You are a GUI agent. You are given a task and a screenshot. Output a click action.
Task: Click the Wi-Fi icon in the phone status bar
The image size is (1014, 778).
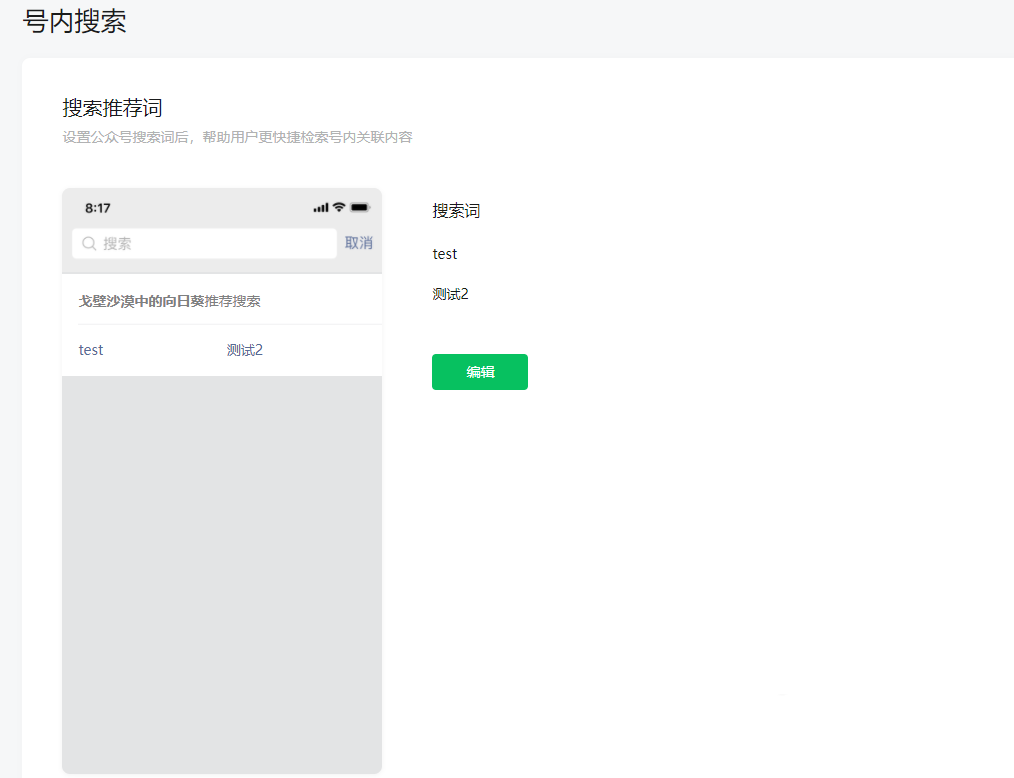click(x=337, y=206)
